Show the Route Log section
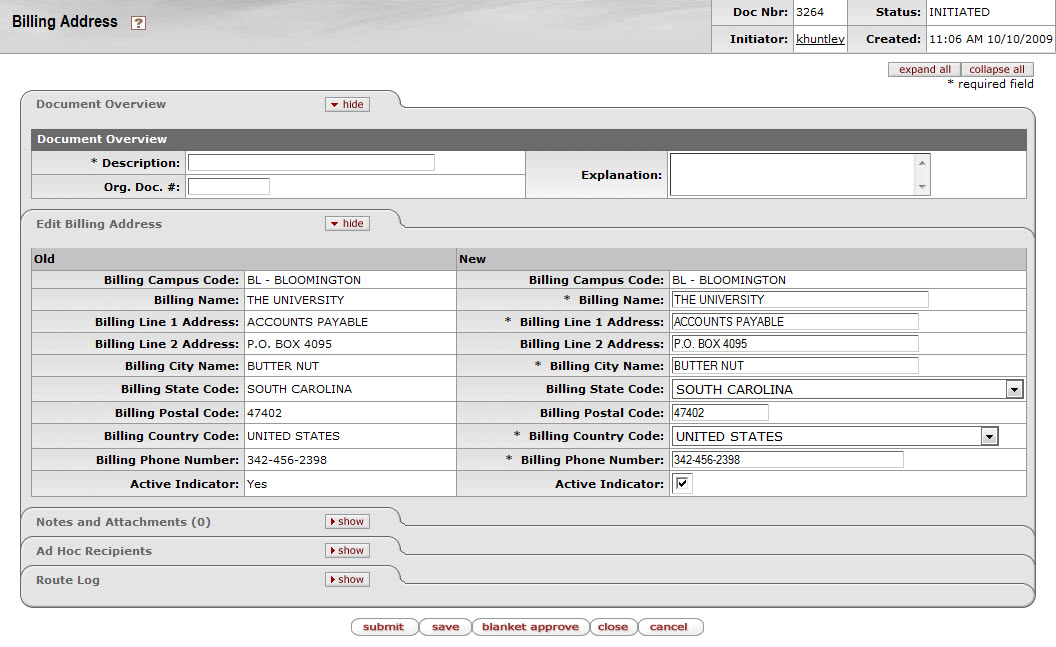Screen dimensions: 1056x647 coord(347,580)
